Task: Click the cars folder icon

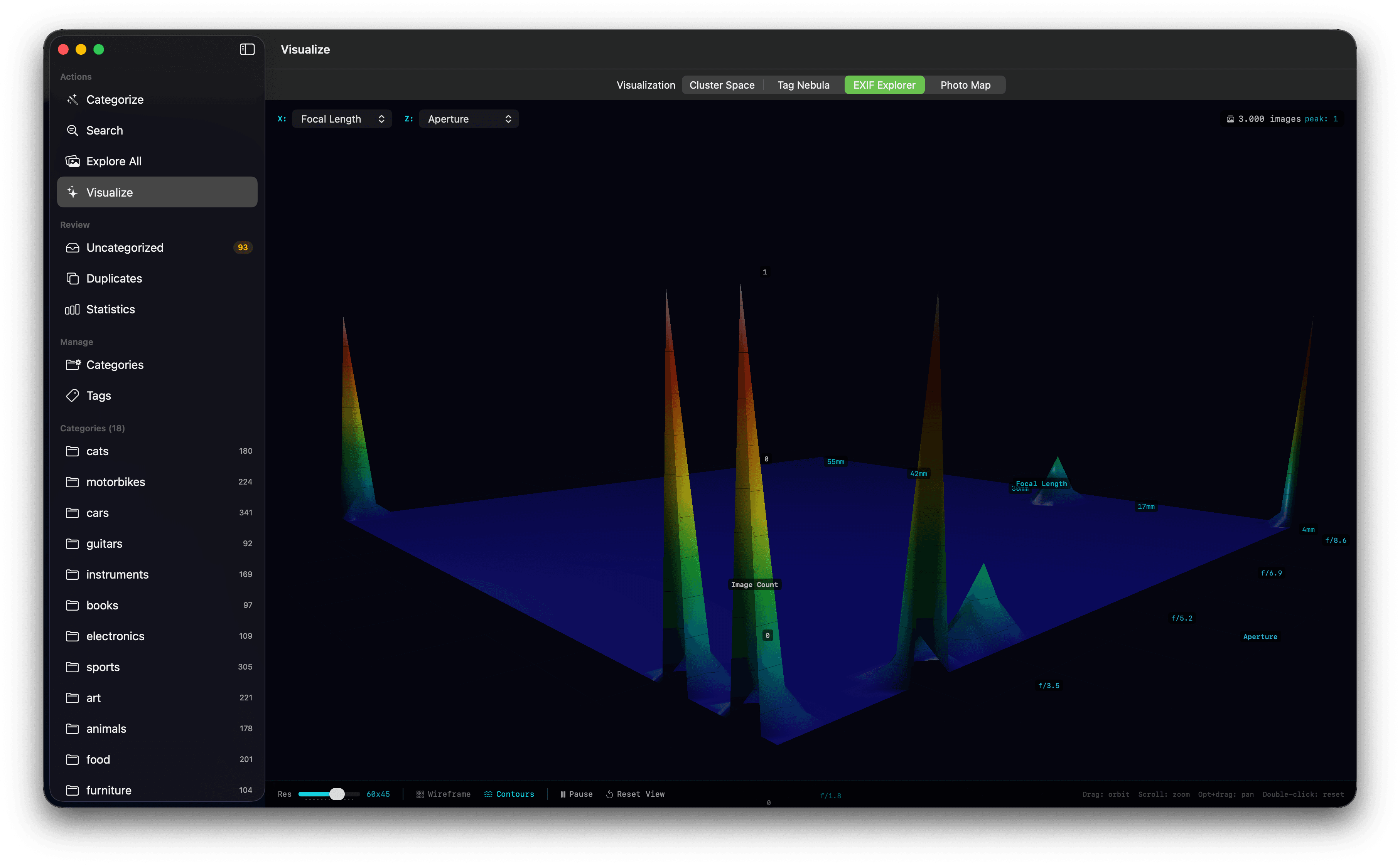Action: (x=72, y=513)
